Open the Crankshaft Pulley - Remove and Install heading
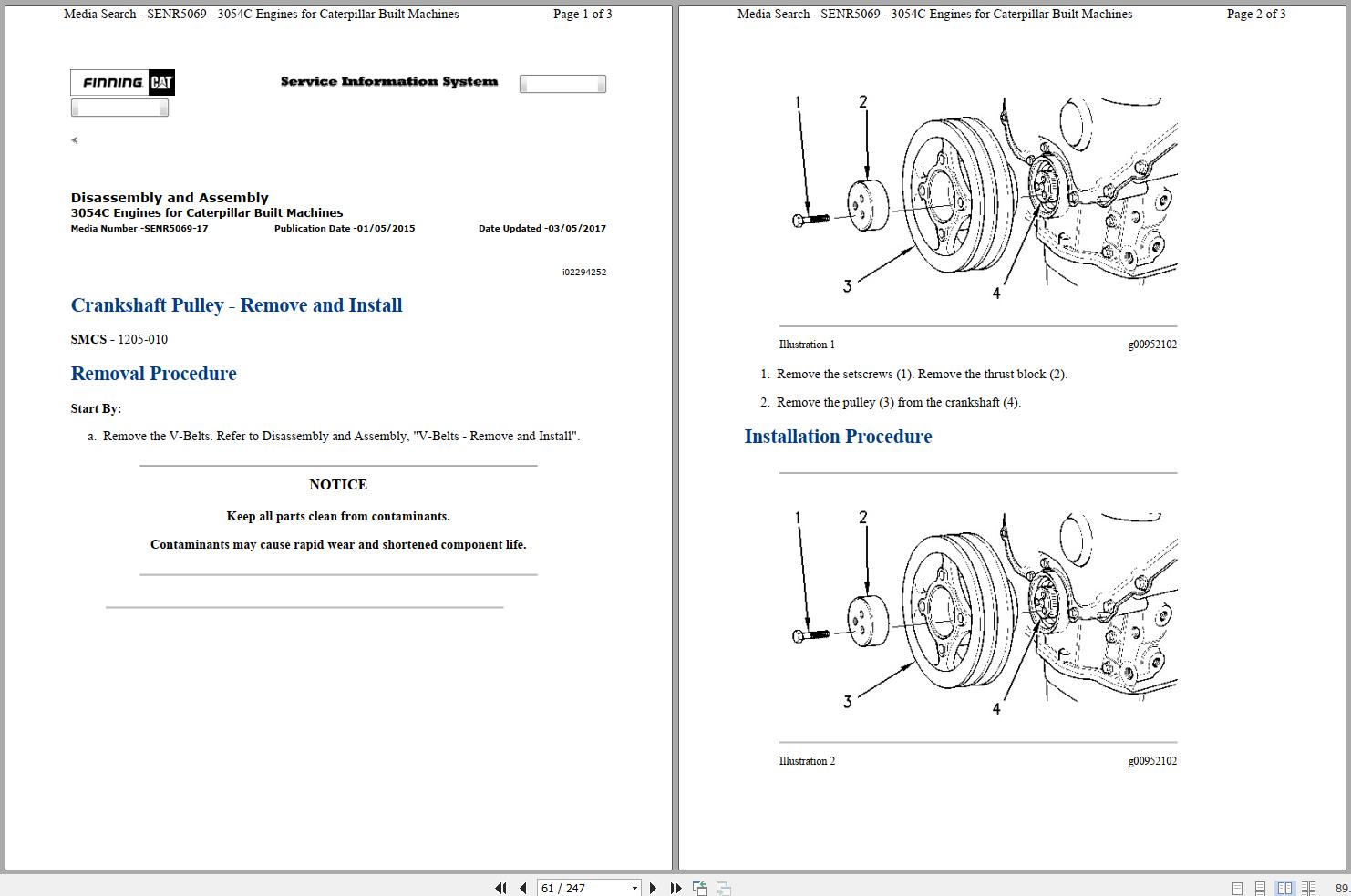This screenshot has height=896, width=1351. [x=236, y=305]
